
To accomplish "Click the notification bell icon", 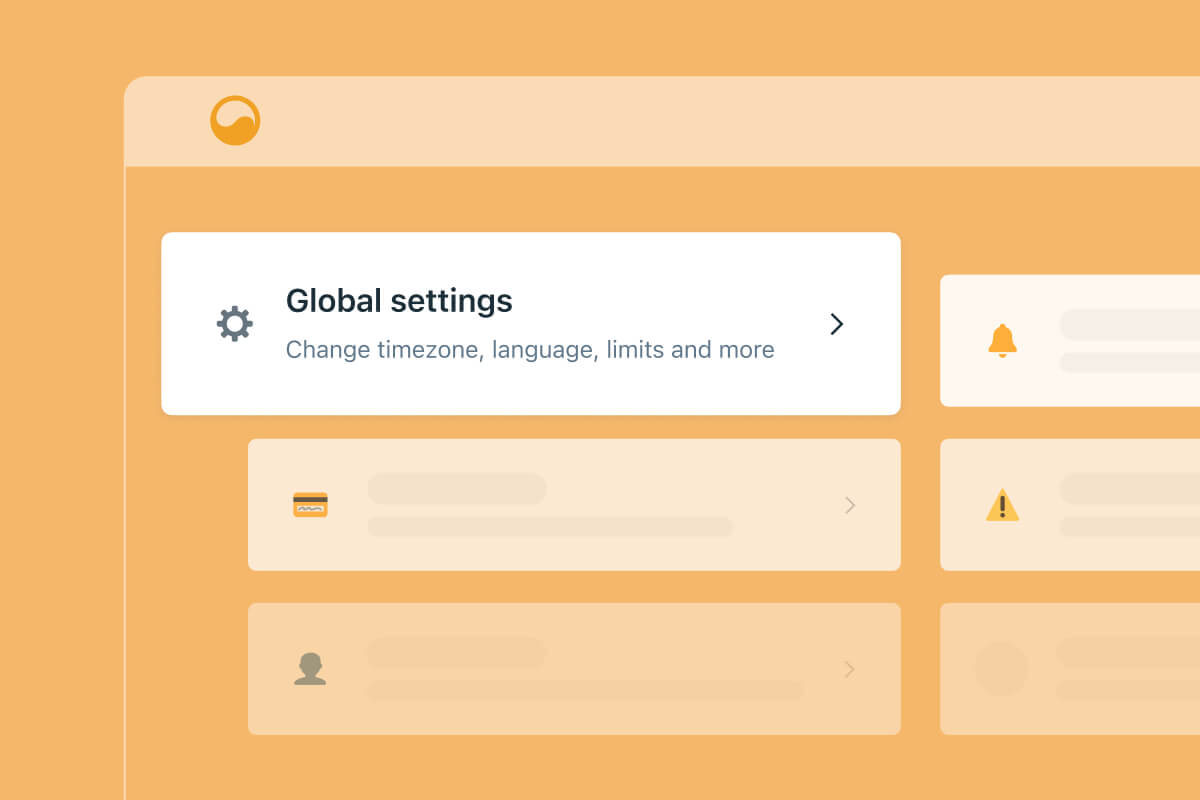I will pyautogui.click(x=1002, y=341).
